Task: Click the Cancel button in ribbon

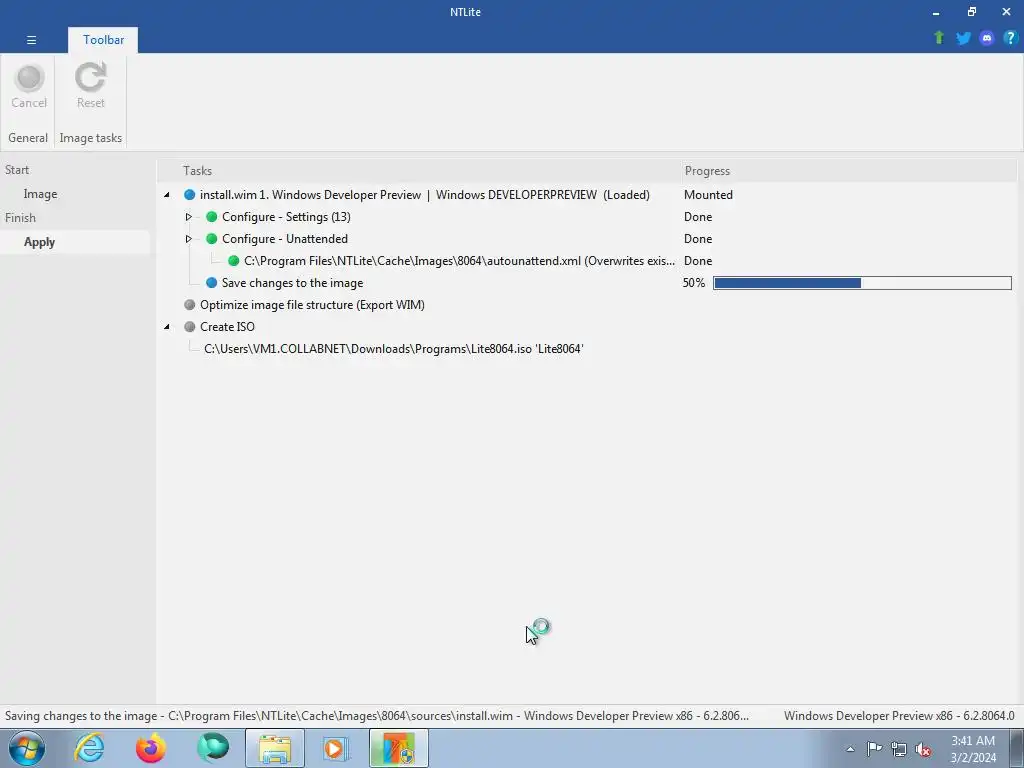Action: click(29, 87)
